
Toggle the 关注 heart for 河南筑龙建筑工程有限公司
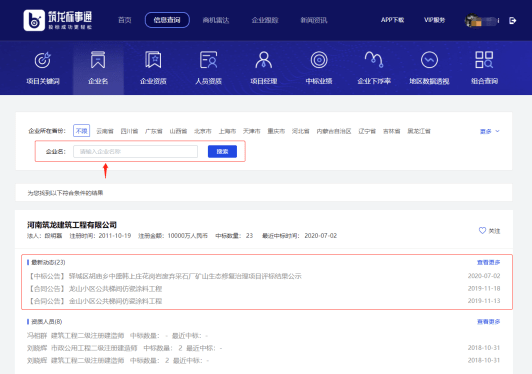pyautogui.click(x=482, y=230)
